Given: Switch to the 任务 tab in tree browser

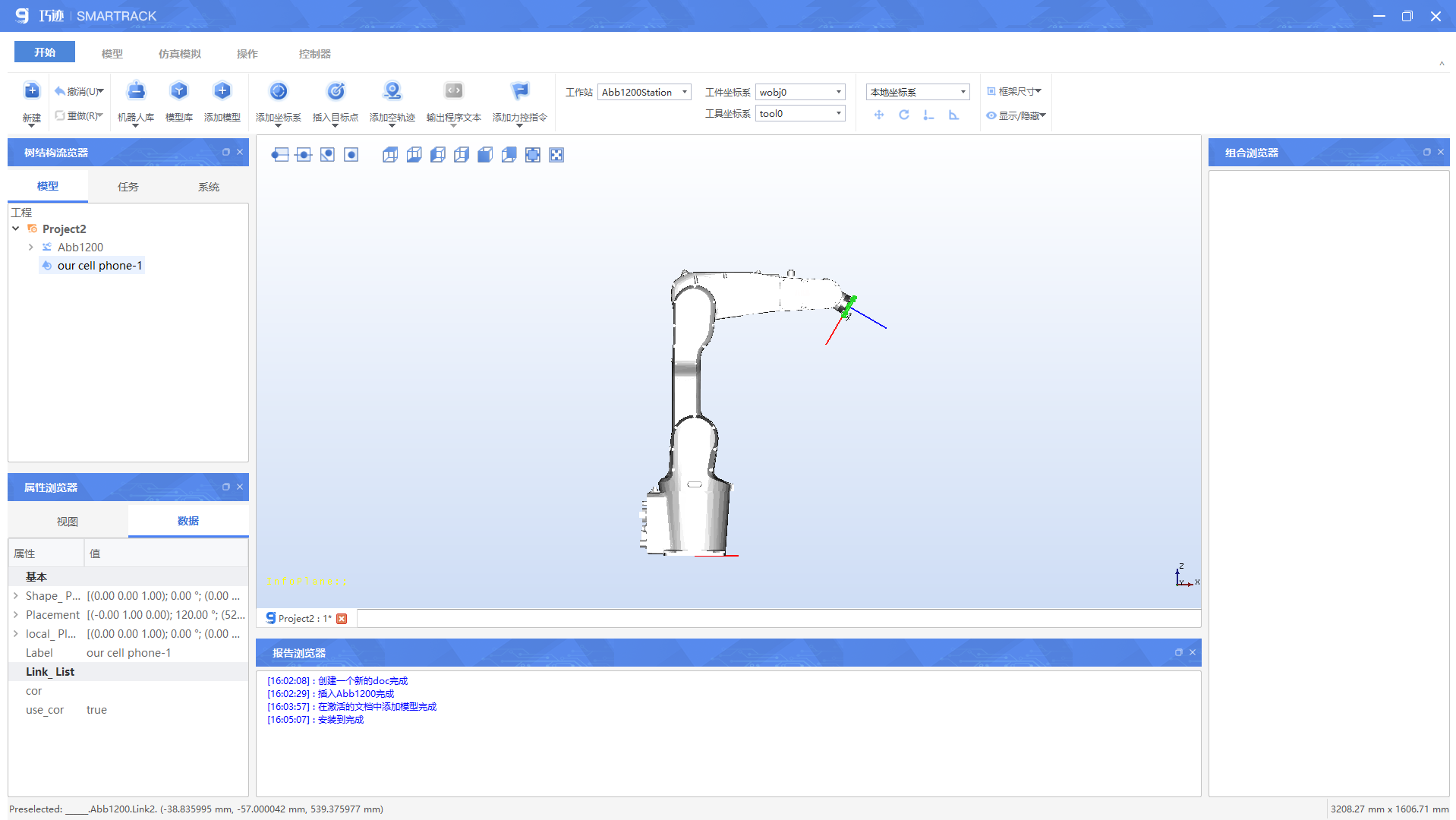Looking at the screenshot, I should pyautogui.click(x=128, y=187).
